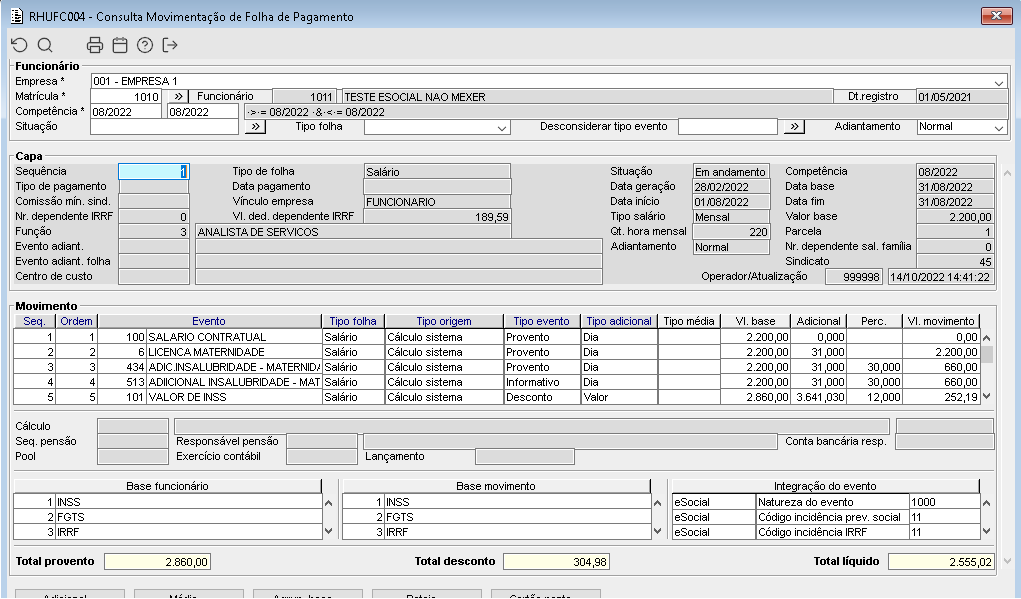Click the Tipo origem column header
The width and height of the screenshot is (1021, 599).
444,321
